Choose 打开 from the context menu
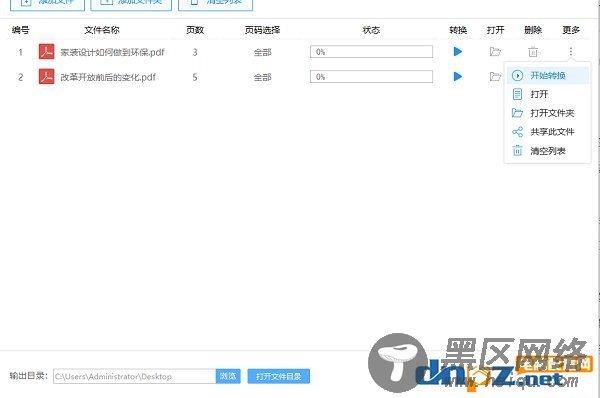Screen dimensions: 600x398 click(548, 94)
